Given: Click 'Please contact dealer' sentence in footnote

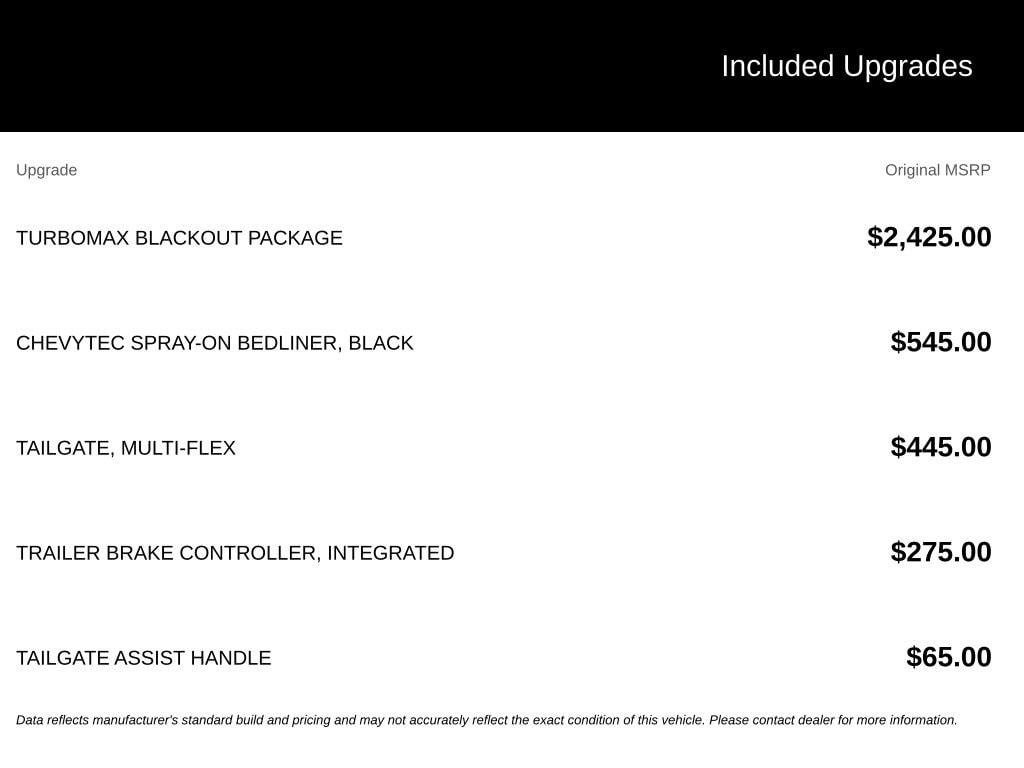Looking at the screenshot, I should (833, 720).
